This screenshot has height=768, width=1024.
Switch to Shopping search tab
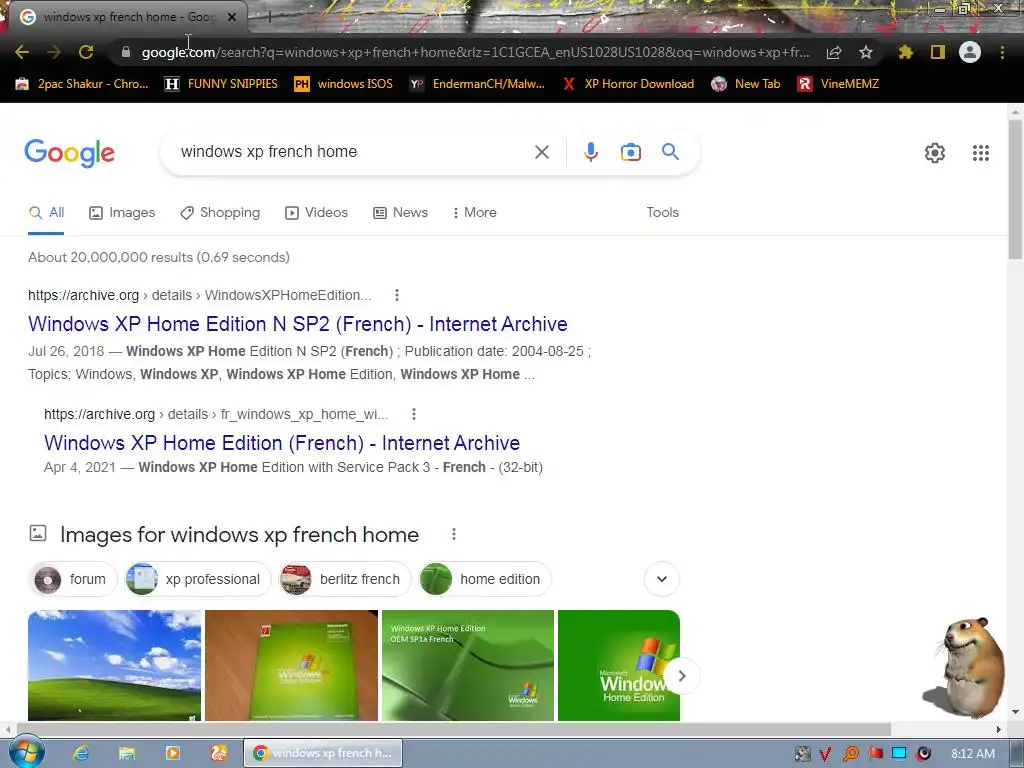coord(220,213)
